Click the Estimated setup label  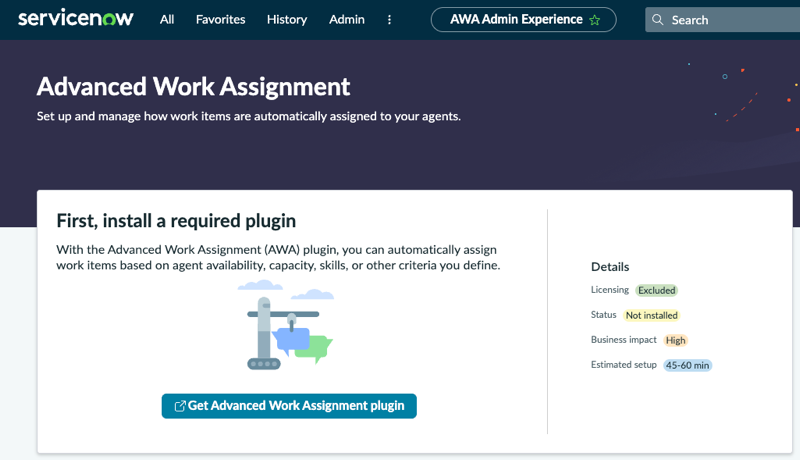pyautogui.click(x=623, y=365)
